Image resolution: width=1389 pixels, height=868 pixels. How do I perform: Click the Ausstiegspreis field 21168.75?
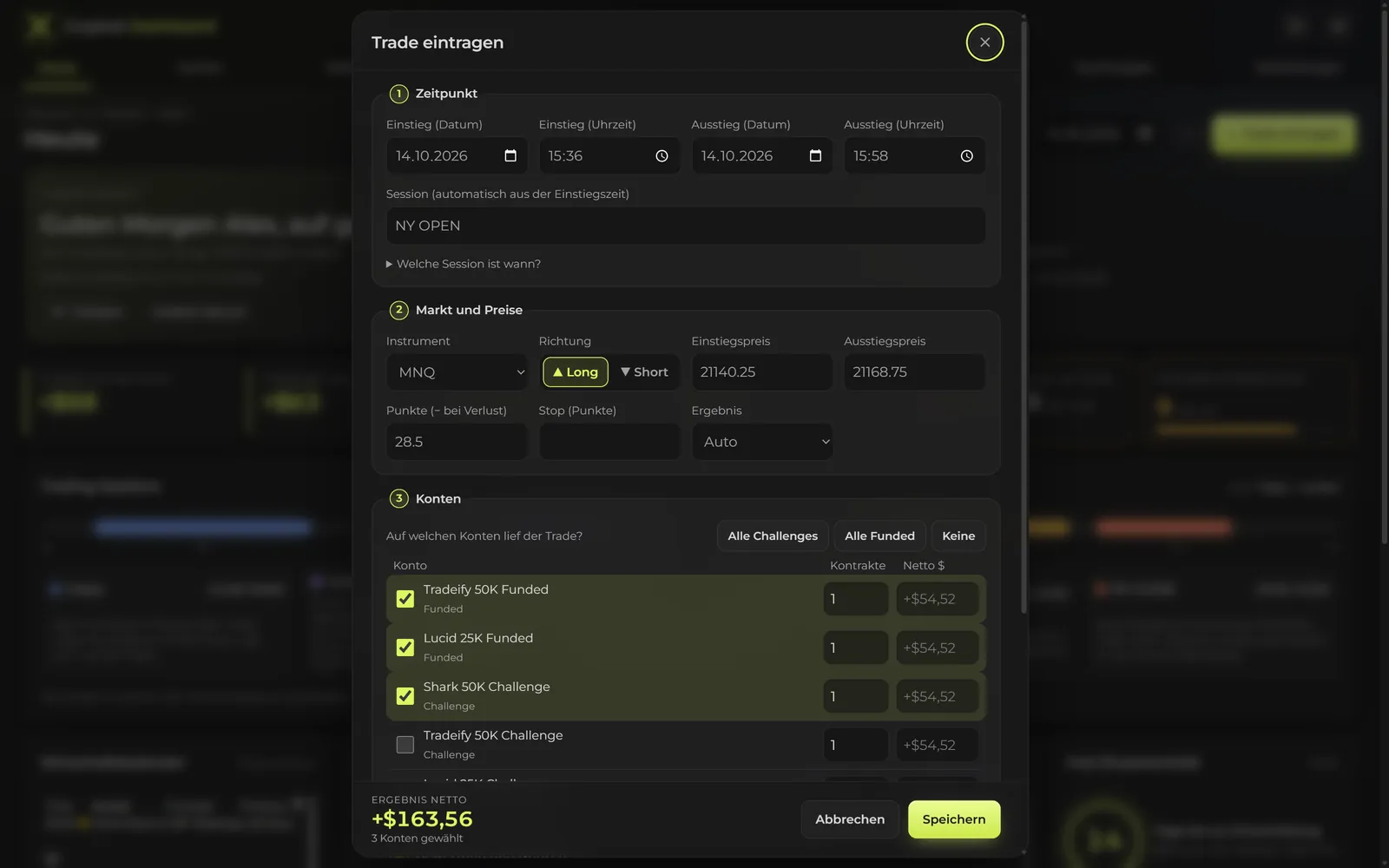(914, 372)
